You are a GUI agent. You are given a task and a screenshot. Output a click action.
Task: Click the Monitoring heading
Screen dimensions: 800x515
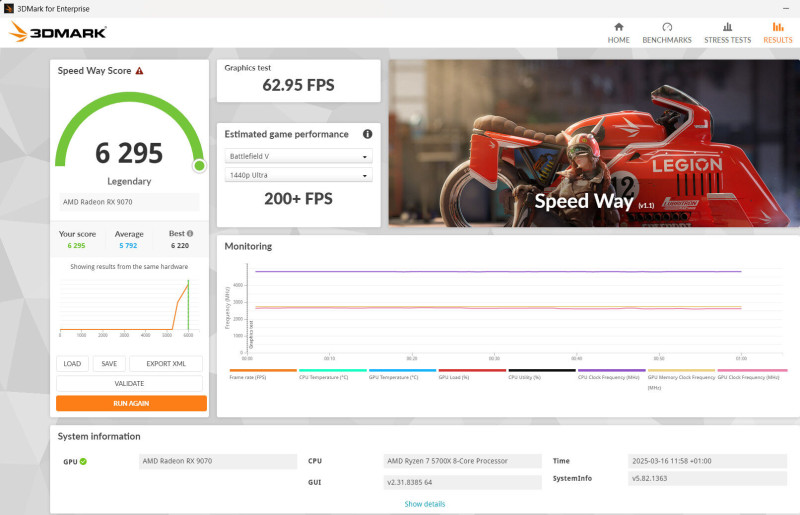coord(248,246)
